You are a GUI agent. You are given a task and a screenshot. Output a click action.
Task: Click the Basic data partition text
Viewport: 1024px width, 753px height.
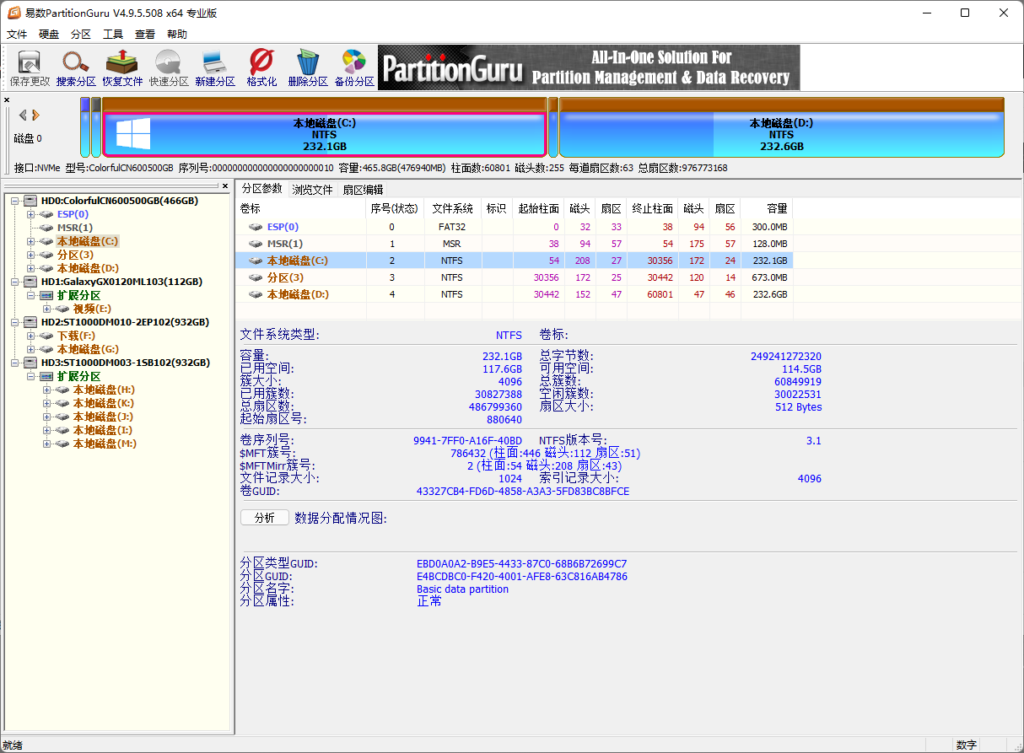(462, 589)
